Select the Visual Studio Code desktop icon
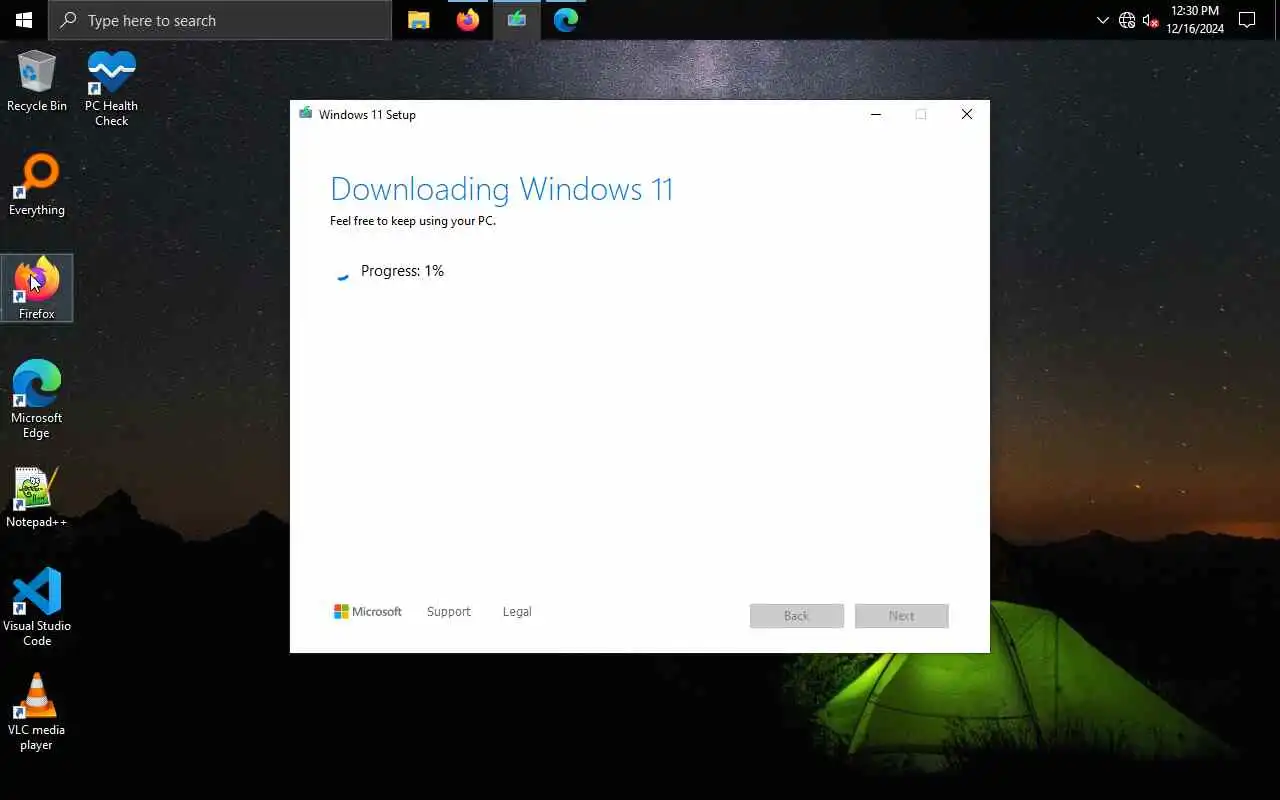This screenshot has height=800, width=1280. 37,607
